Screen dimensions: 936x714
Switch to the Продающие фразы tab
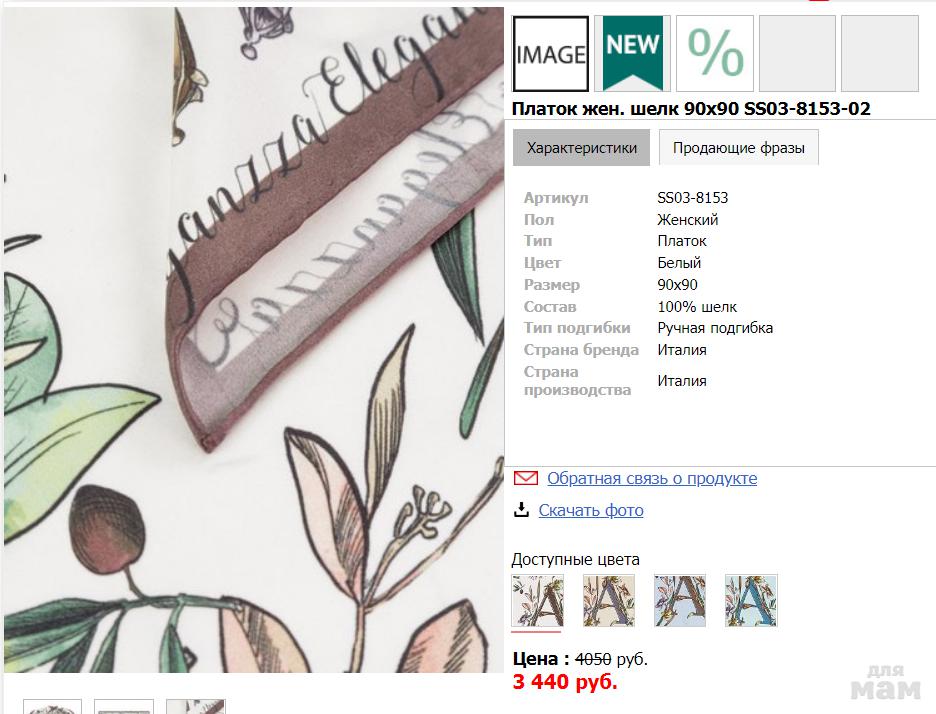pyautogui.click(x=738, y=148)
